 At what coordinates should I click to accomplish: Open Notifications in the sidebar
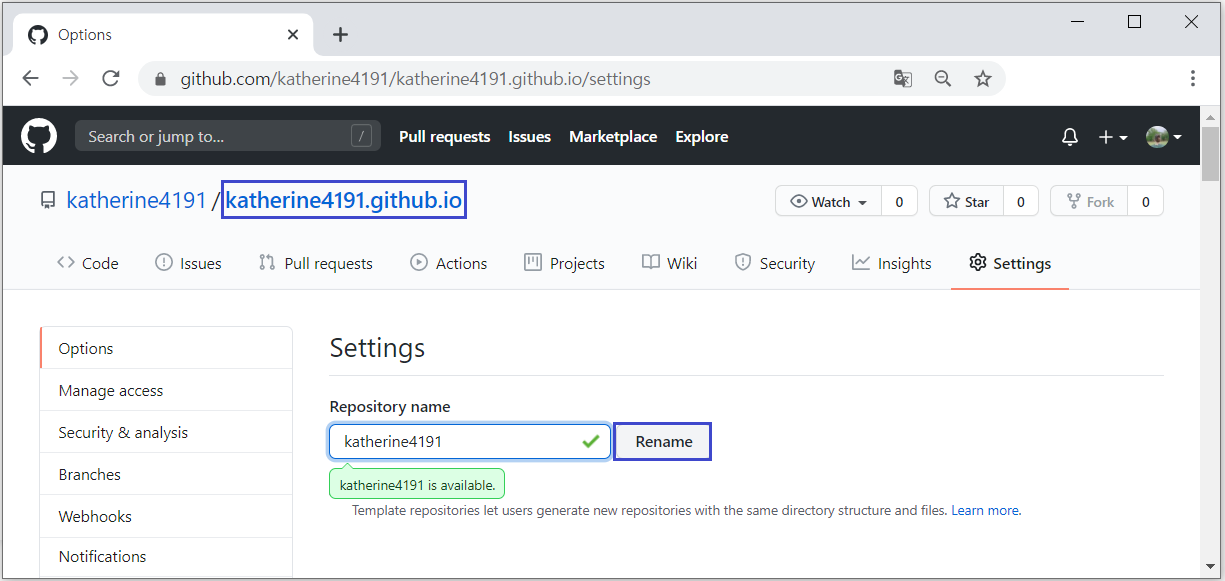tap(166, 556)
